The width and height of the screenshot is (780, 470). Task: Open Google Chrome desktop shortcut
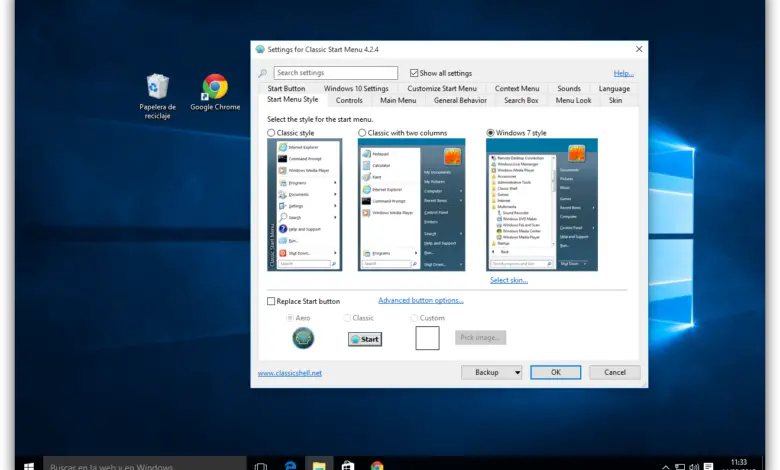click(x=215, y=88)
